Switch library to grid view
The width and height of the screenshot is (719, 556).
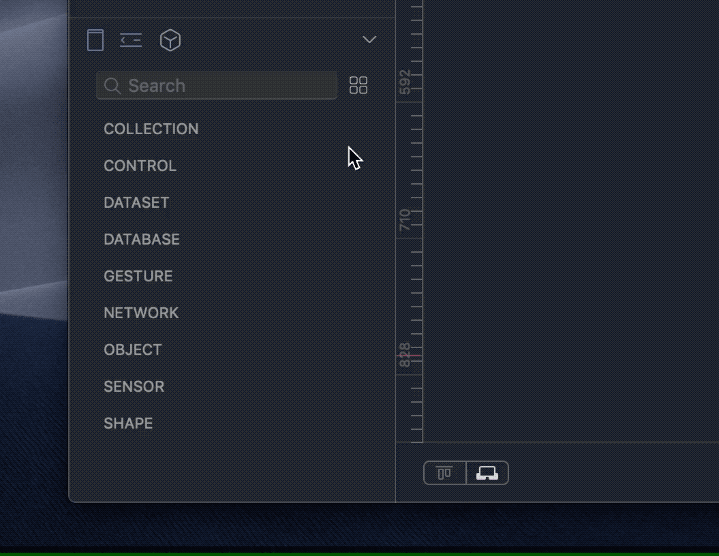[x=358, y=85]
